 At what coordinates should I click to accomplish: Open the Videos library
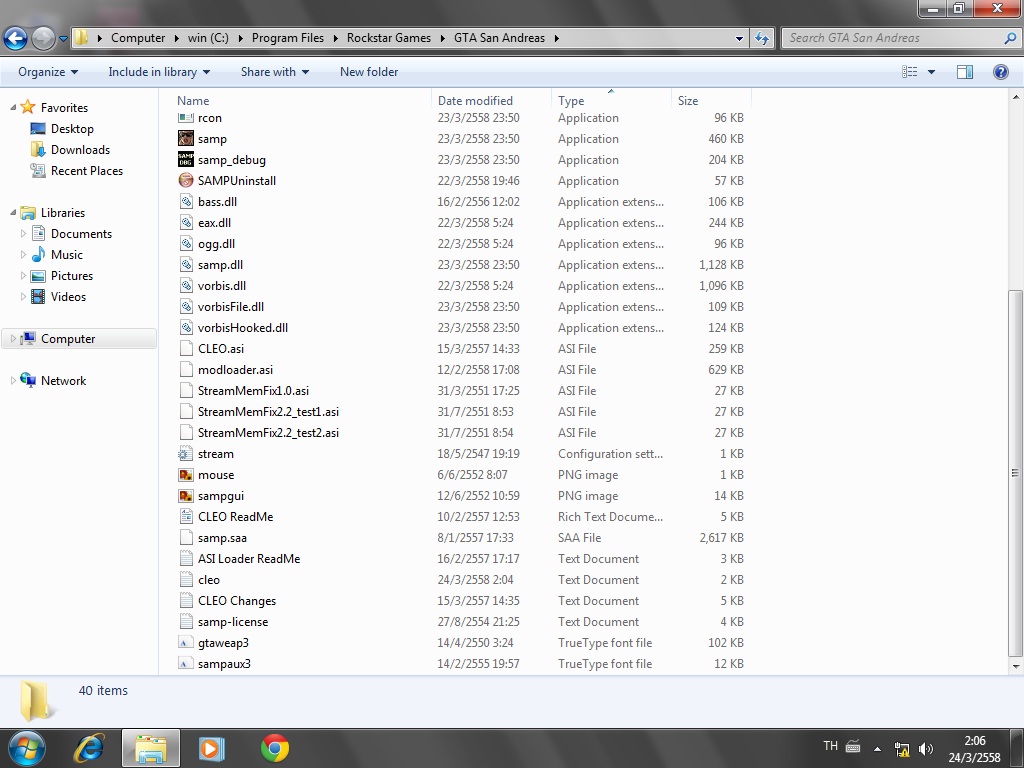click(x=68, y=296)
